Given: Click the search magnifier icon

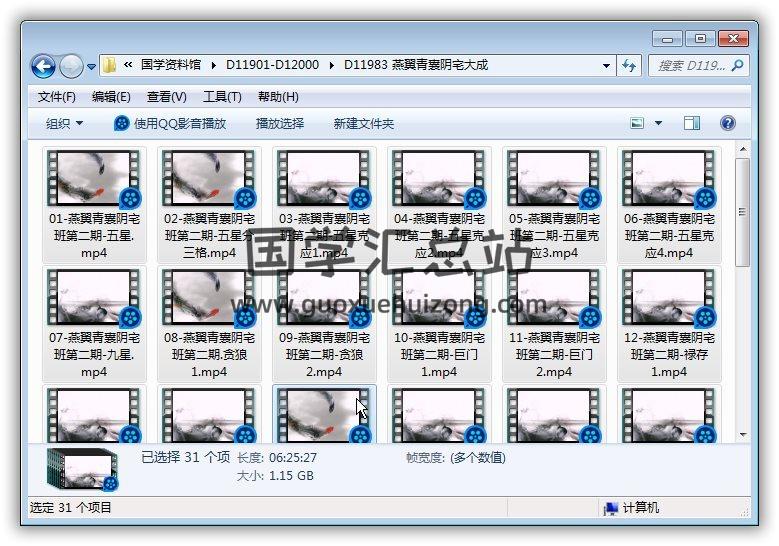Looking at the screenshot, I should point(738,65).
